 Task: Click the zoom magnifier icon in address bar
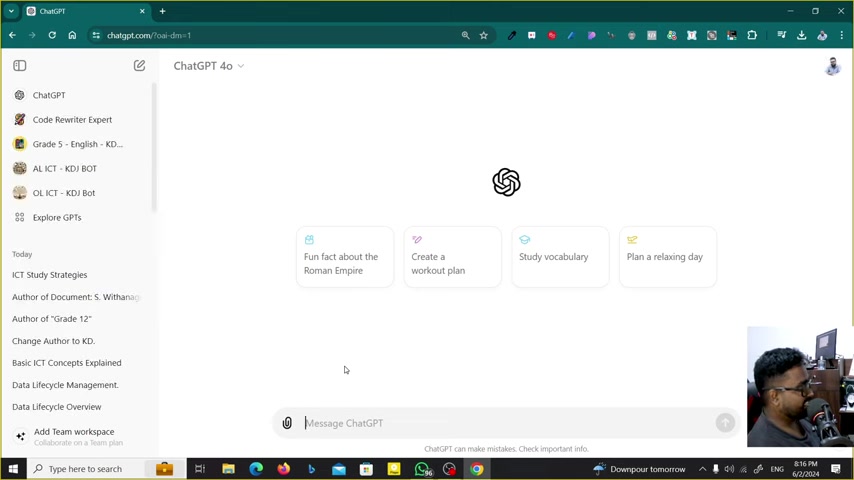(466, 35)
